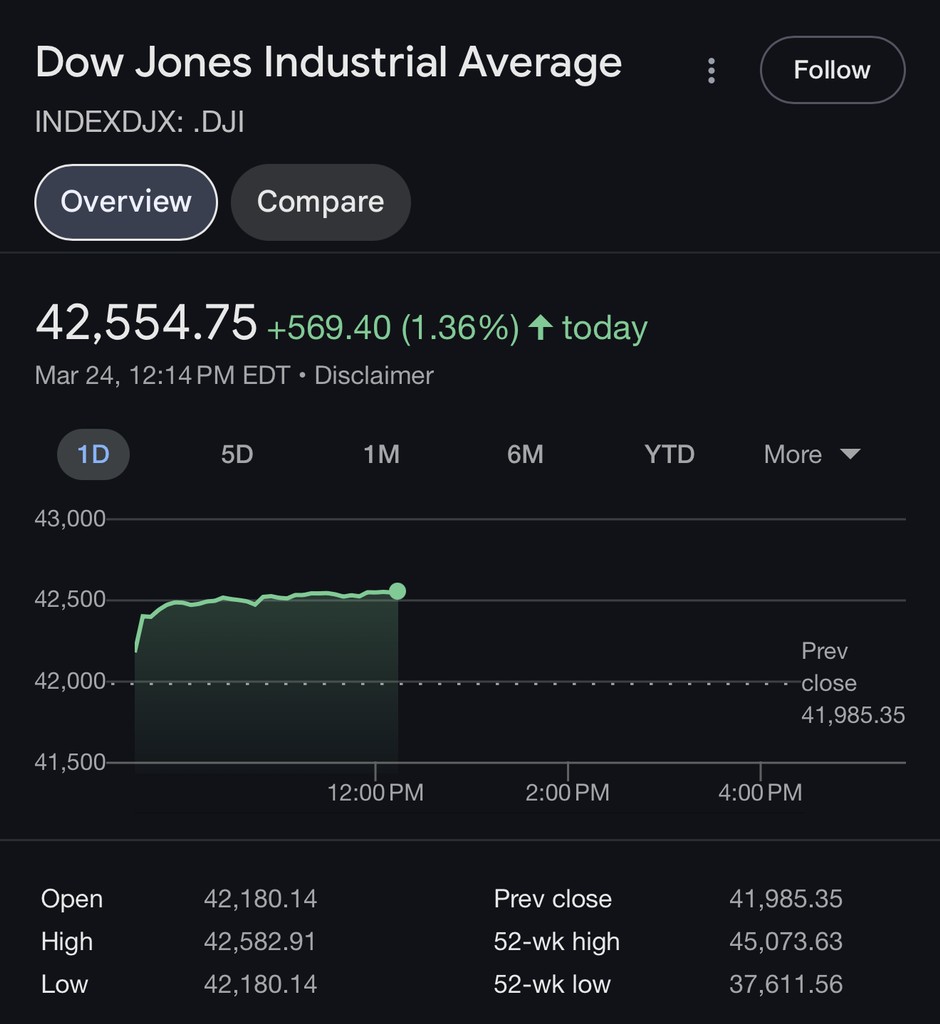Click the 4:00 PM time axis marker
Image resolution: width=940 pixels, height=1024 pixels.
(760, 793)
